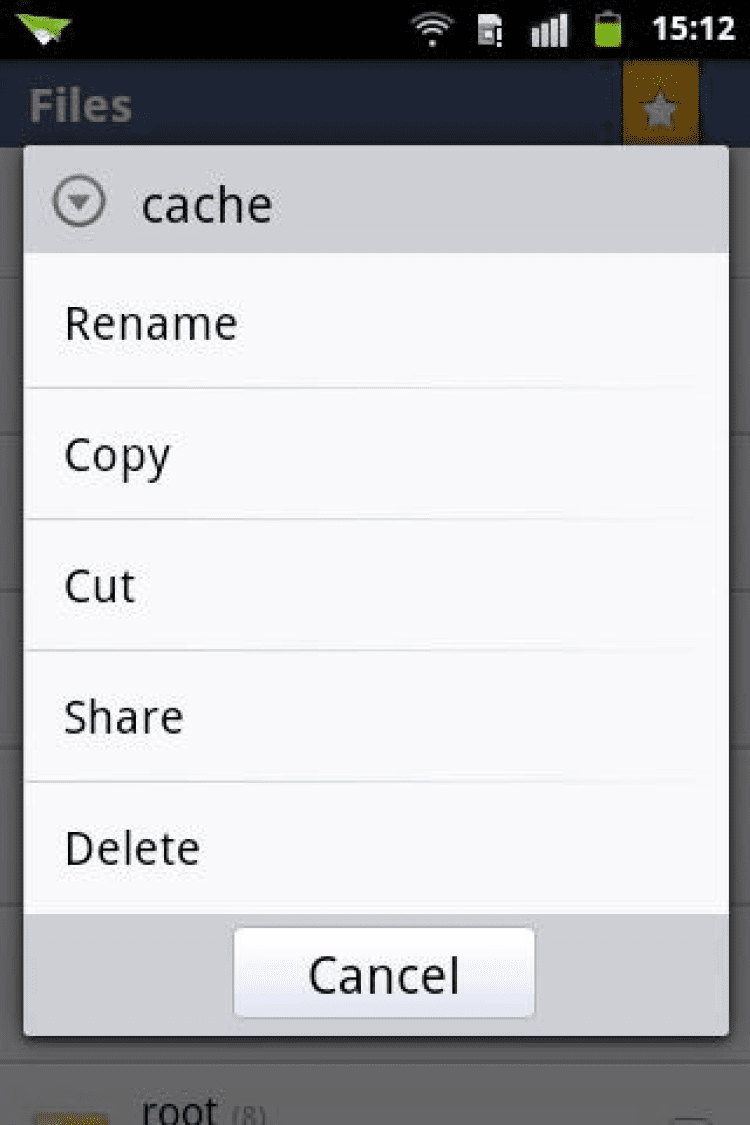
Task: Tap the root item count (8)
Action: pos(248,1115)
